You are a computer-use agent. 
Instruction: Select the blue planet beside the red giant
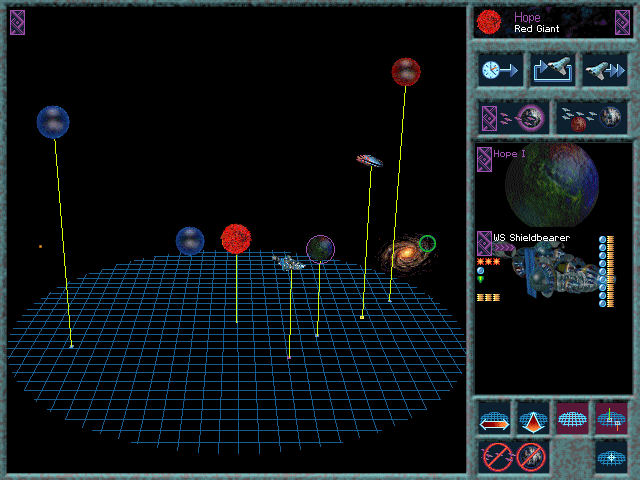[190, 241]
